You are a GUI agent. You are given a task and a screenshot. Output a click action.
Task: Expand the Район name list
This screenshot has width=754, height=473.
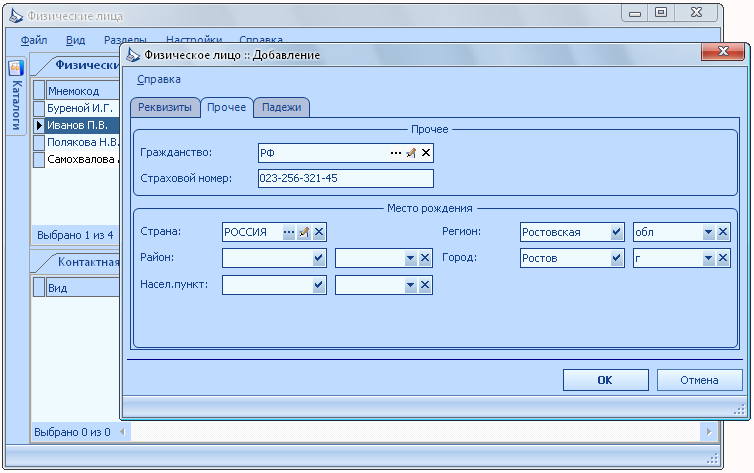[318, 258]
